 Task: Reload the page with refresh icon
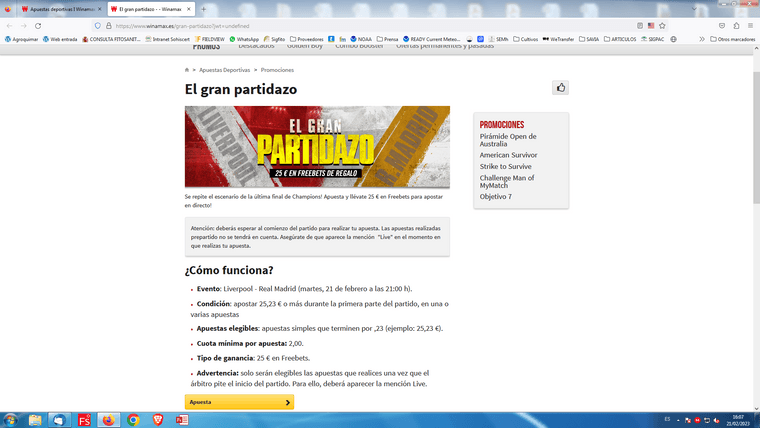point(38,26)
